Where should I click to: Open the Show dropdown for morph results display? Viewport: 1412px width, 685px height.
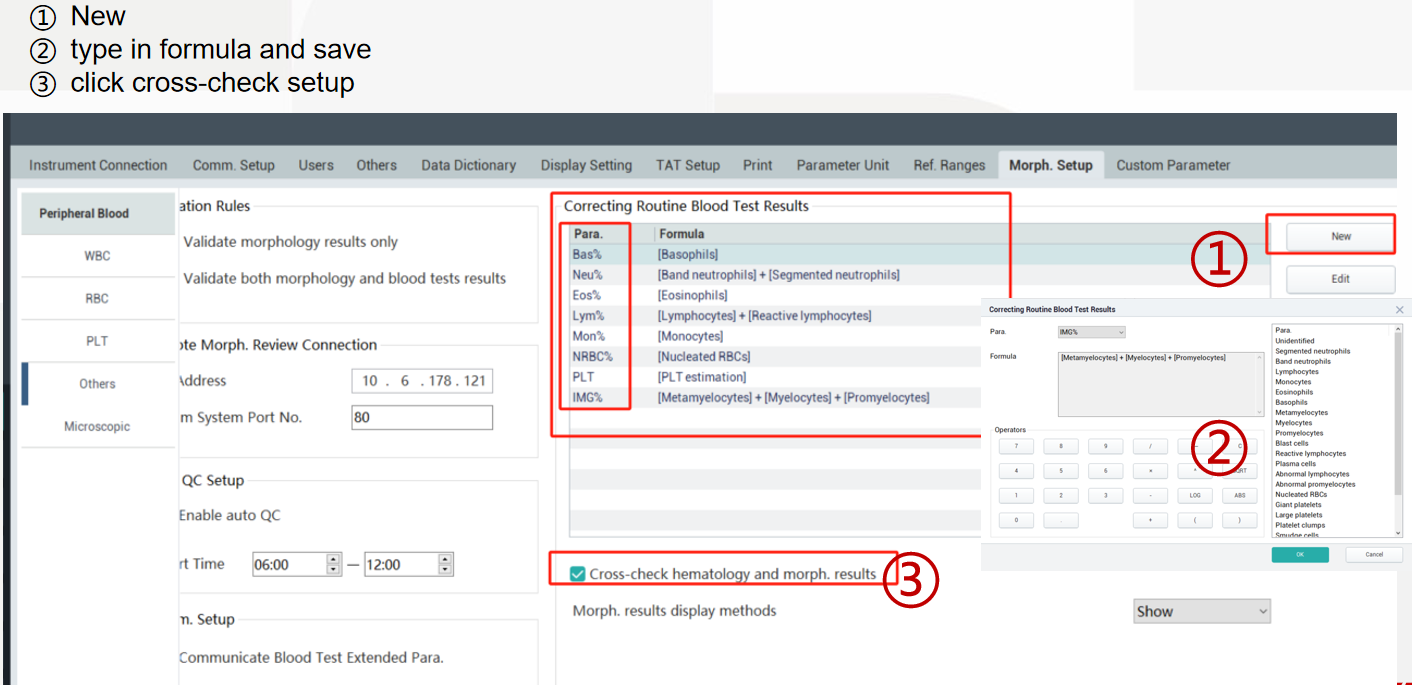pos(1201,610)
